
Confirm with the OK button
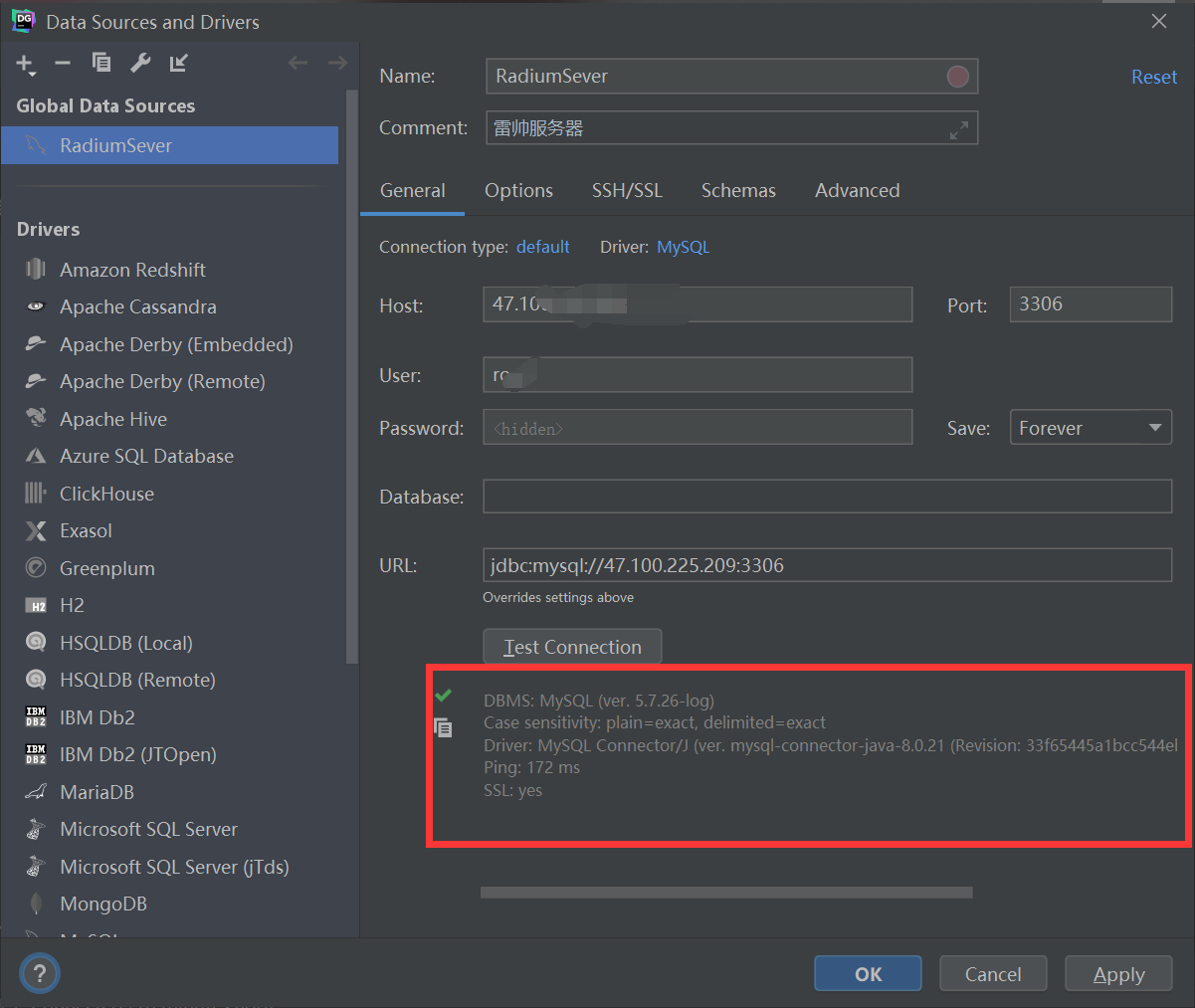coord(868,974)
